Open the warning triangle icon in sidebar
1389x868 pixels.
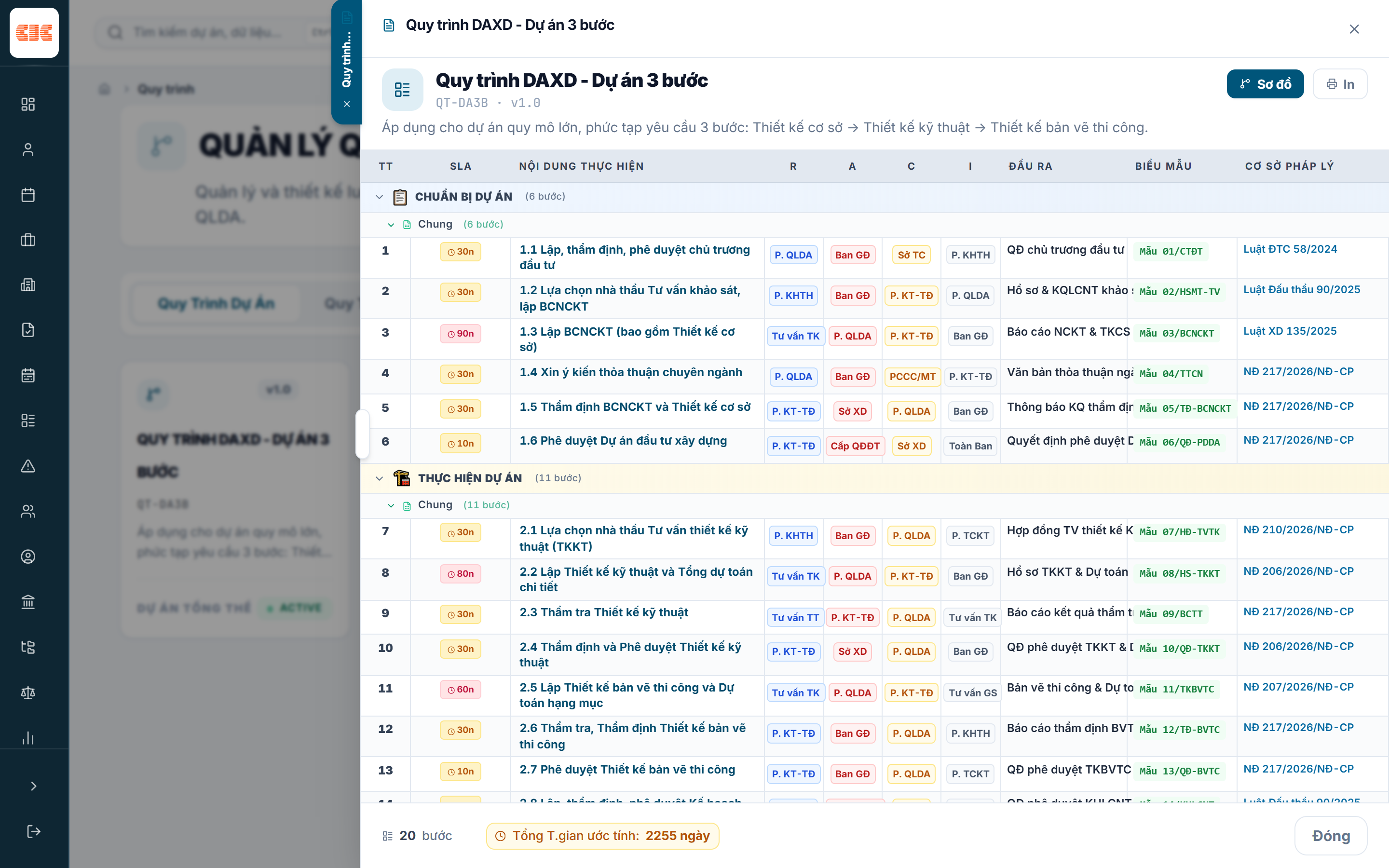[28, 465]
